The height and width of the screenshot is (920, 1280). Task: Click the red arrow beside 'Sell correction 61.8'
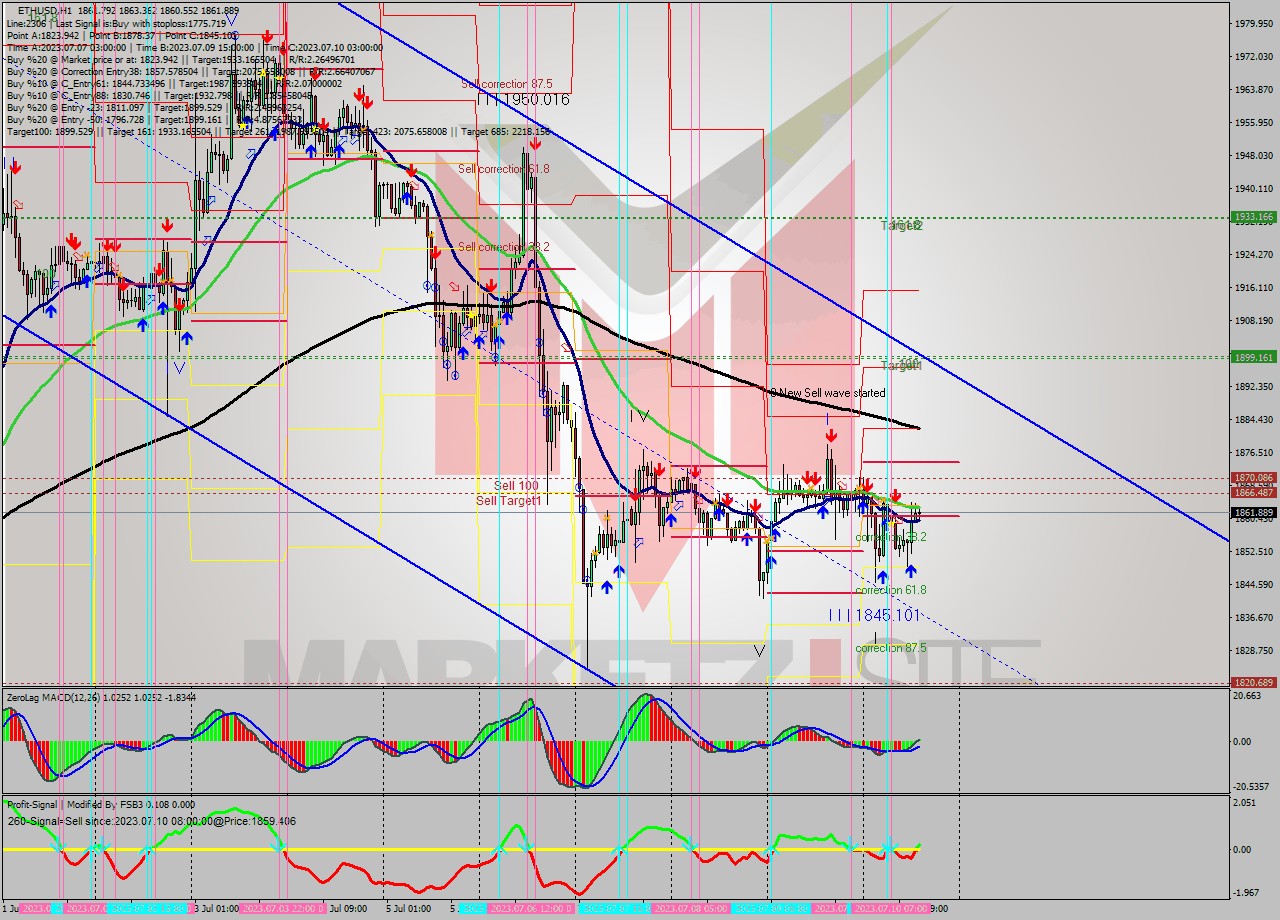(x=534, y=146)
